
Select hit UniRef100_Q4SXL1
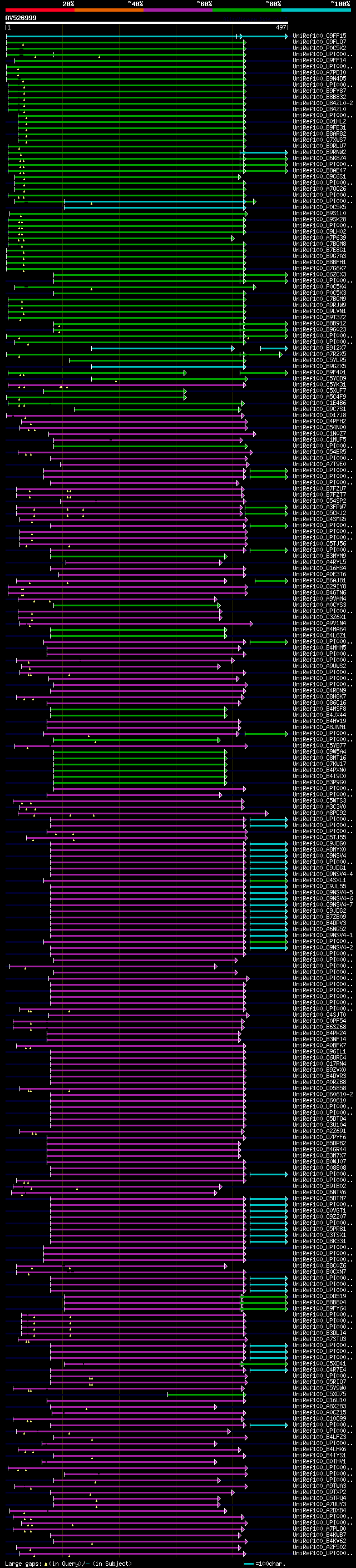pyautogui.click(x=319, y=880)
